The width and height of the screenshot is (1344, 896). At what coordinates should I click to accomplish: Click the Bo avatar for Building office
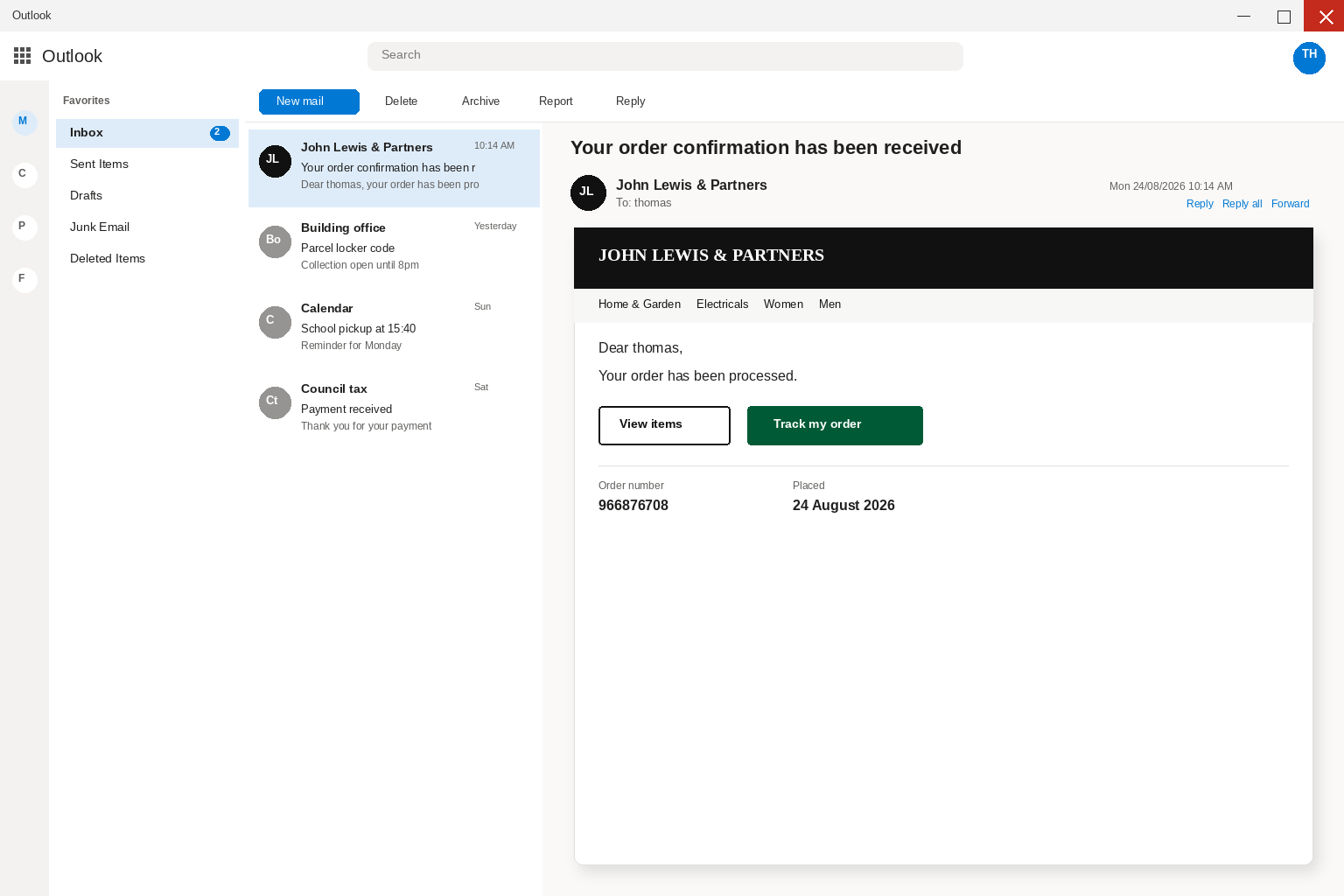(275, 241)
